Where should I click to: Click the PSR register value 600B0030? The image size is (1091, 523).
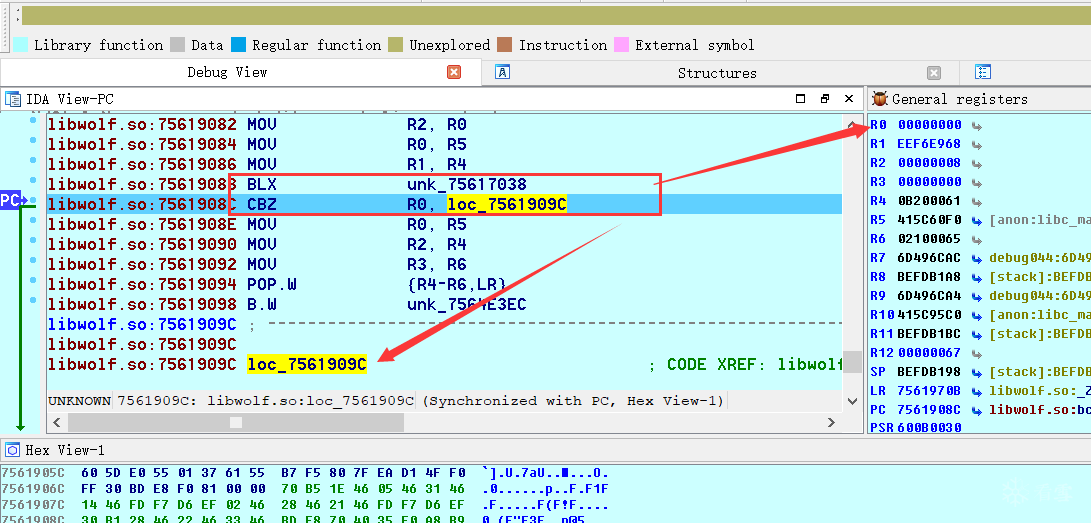(930, 428)
